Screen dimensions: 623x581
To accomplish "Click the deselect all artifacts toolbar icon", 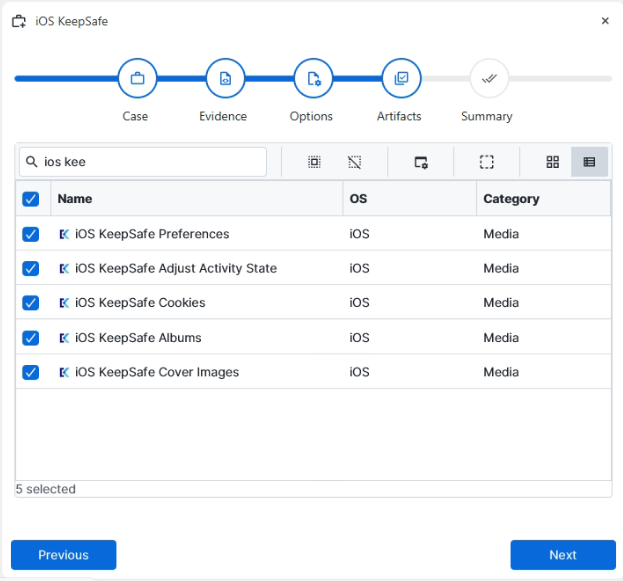I will point(354,162).
